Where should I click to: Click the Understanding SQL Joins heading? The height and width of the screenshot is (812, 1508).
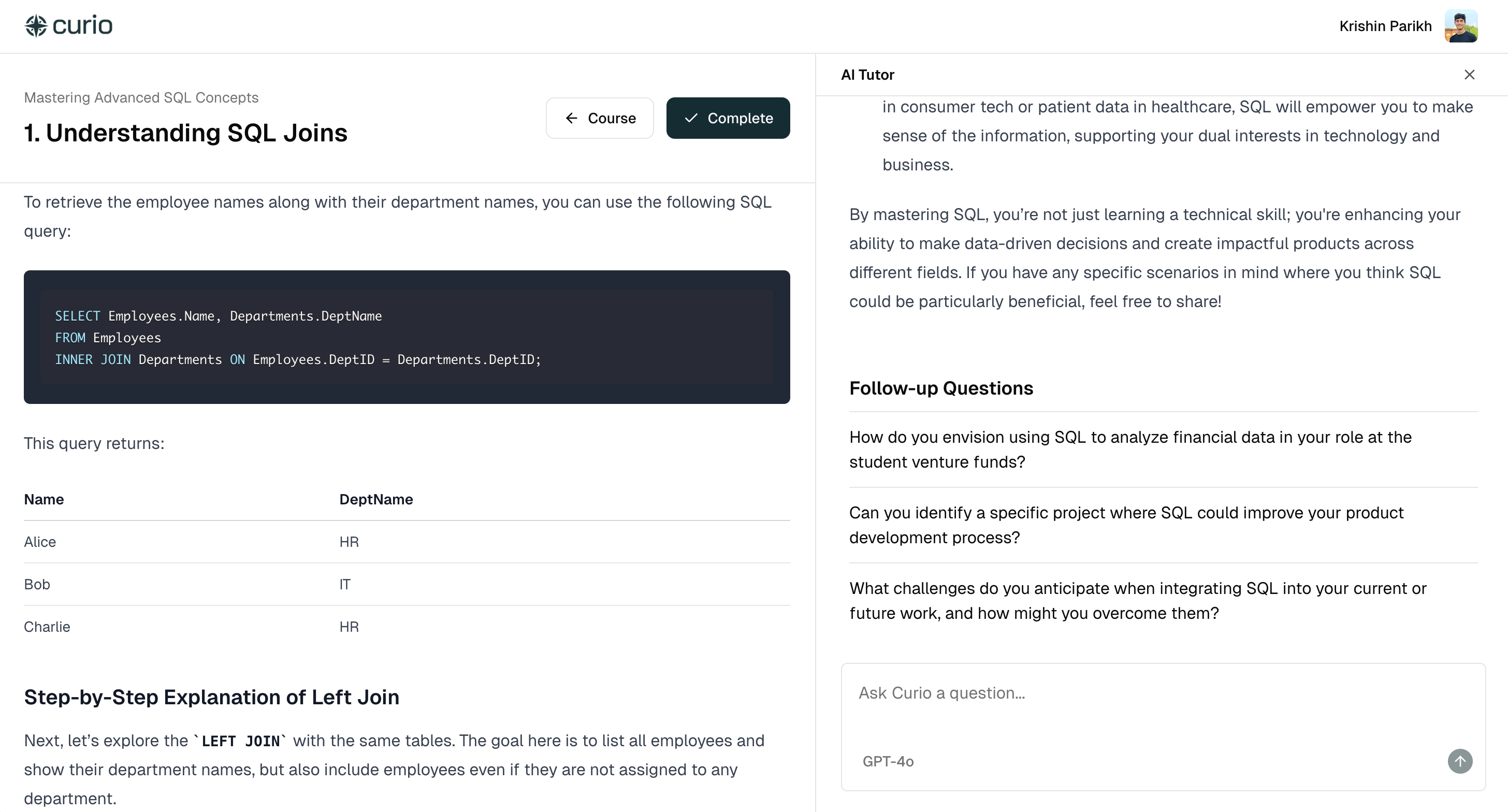click(185, 133)
